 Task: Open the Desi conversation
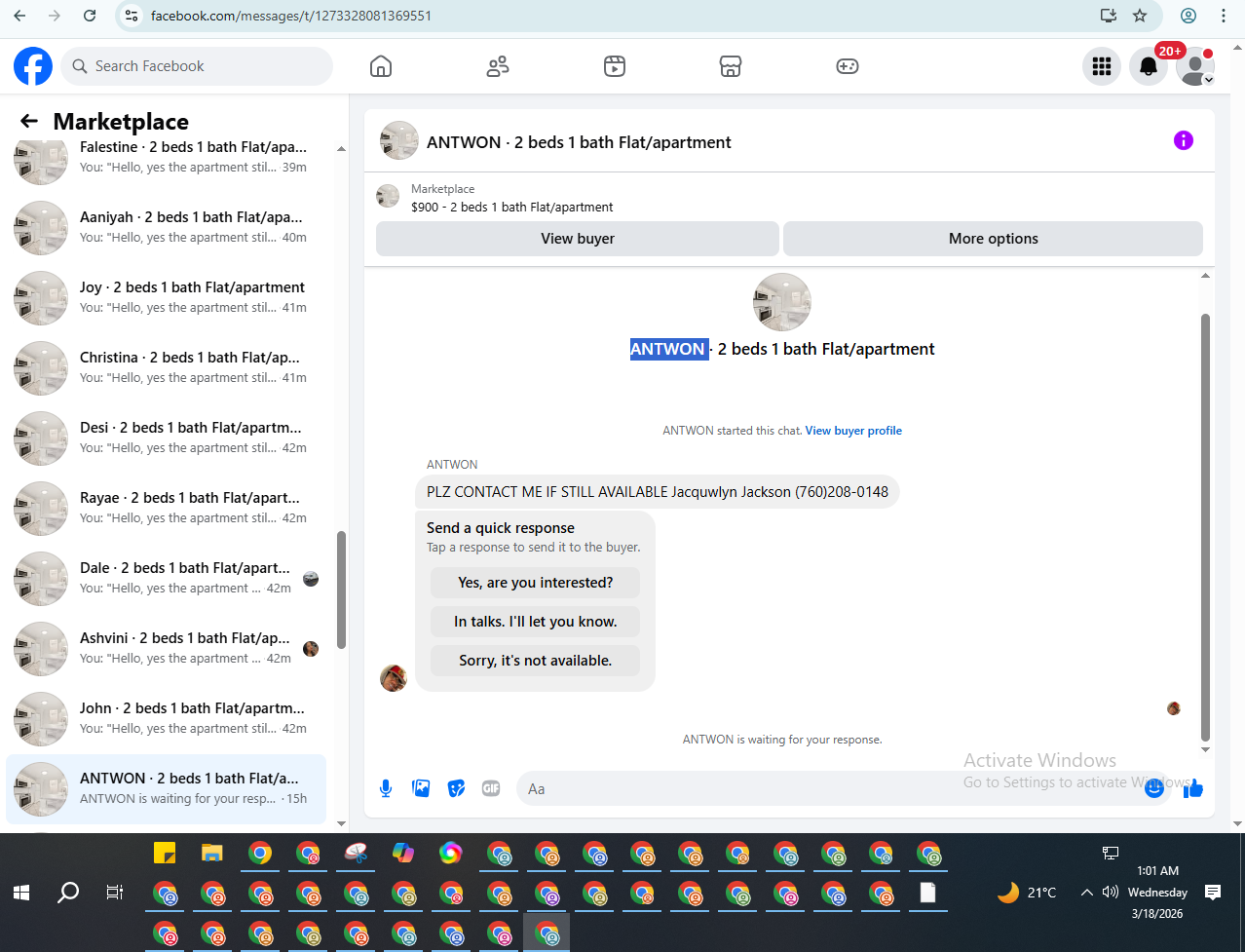(167, 438)
